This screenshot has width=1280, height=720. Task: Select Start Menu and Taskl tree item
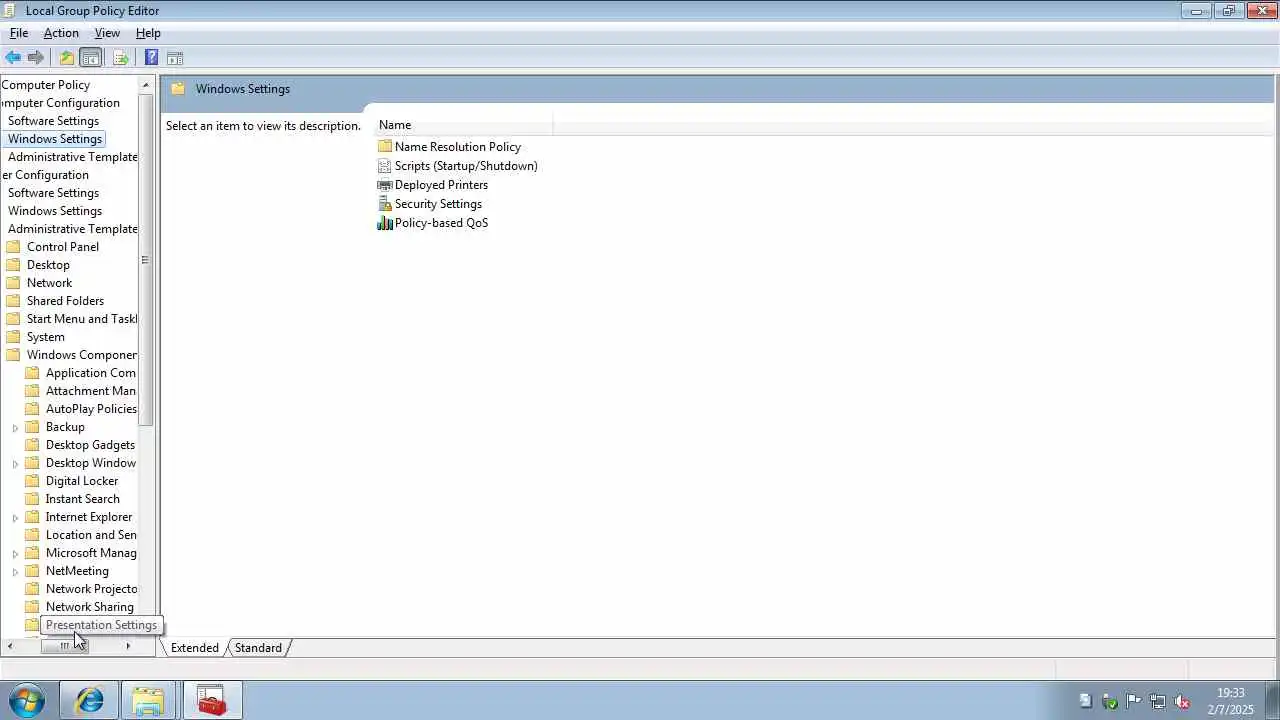click(x=81, y=319)
